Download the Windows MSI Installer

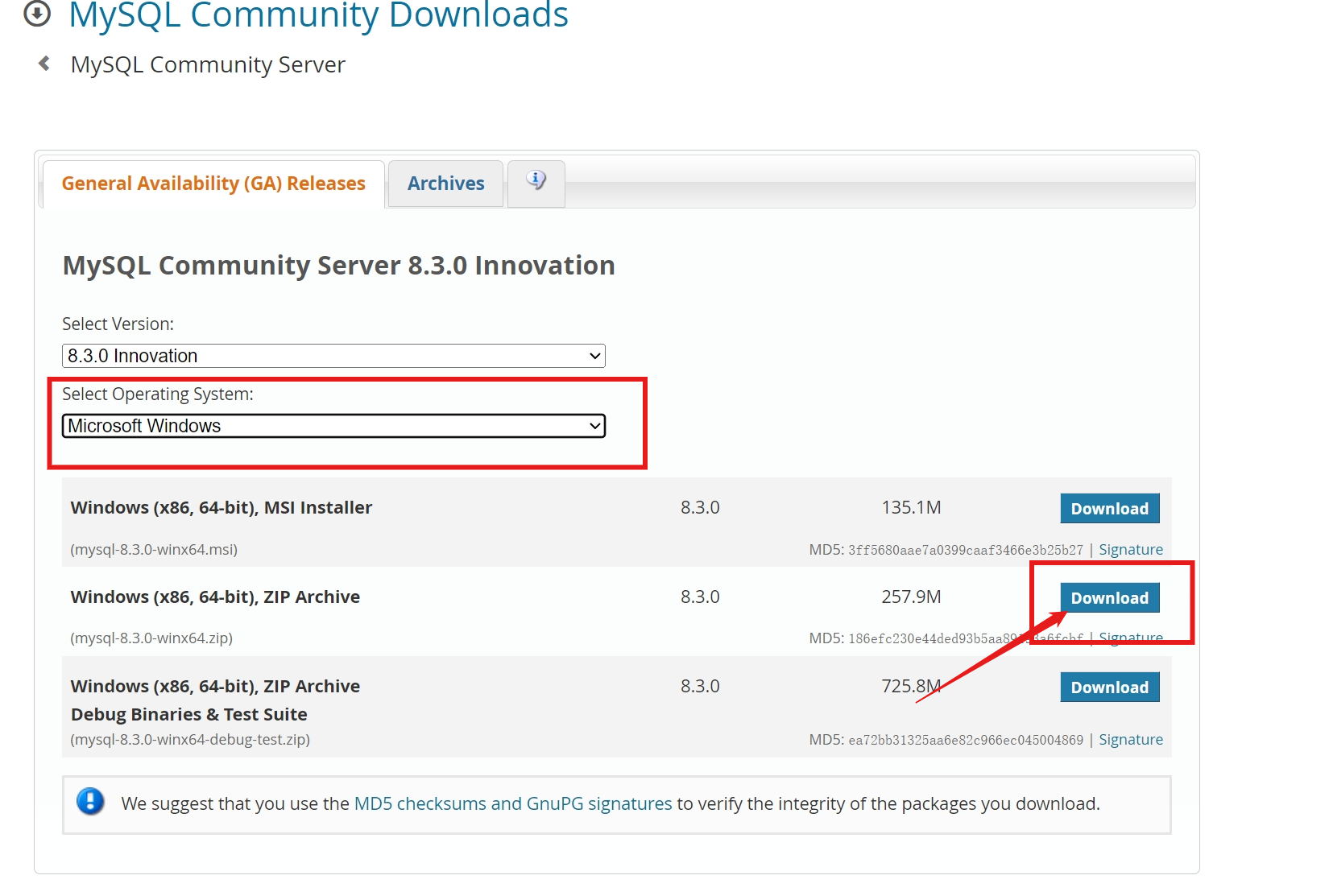click(x=1109, y=509)
